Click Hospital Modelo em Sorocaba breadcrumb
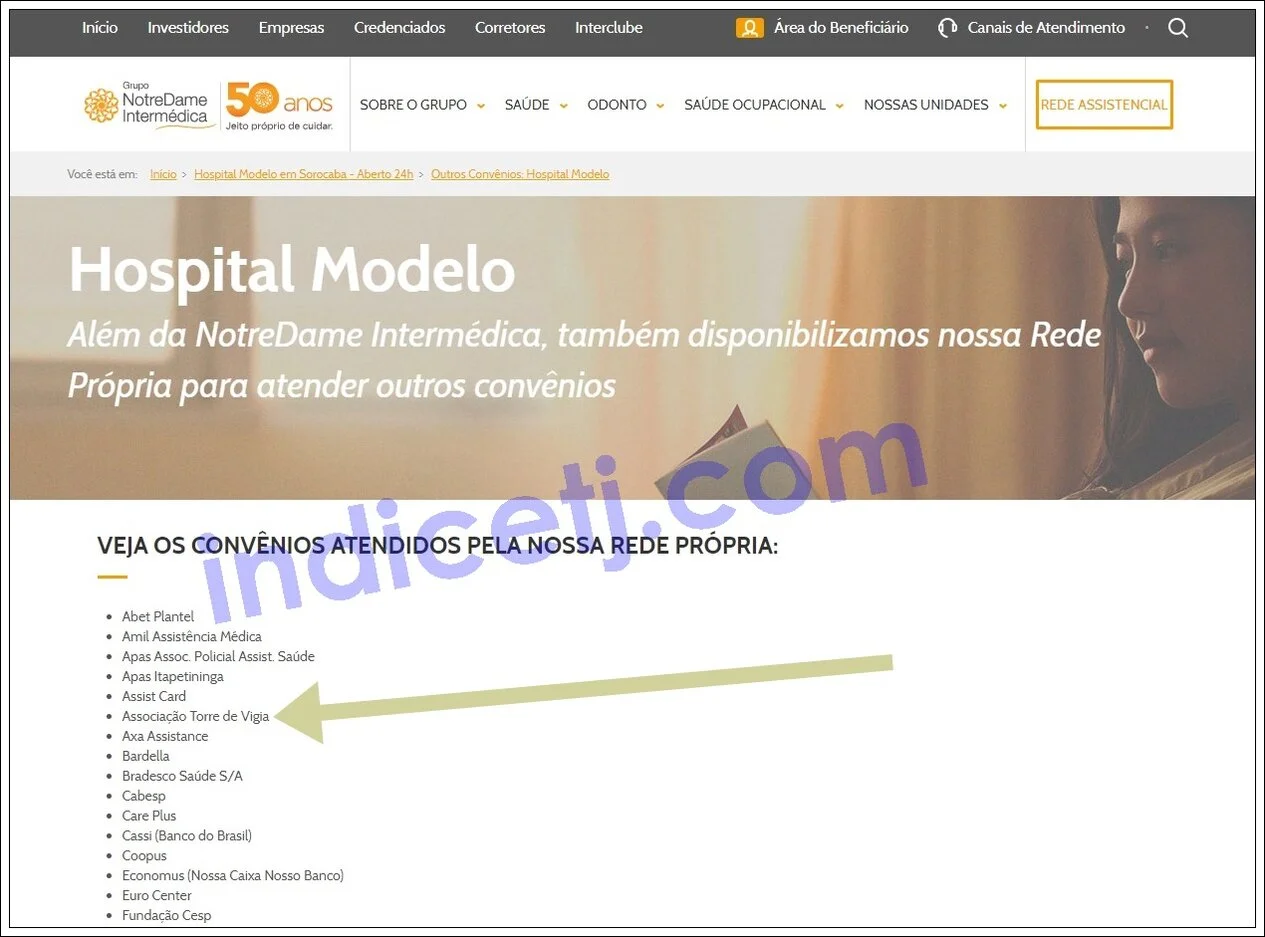 pos(303,174)
